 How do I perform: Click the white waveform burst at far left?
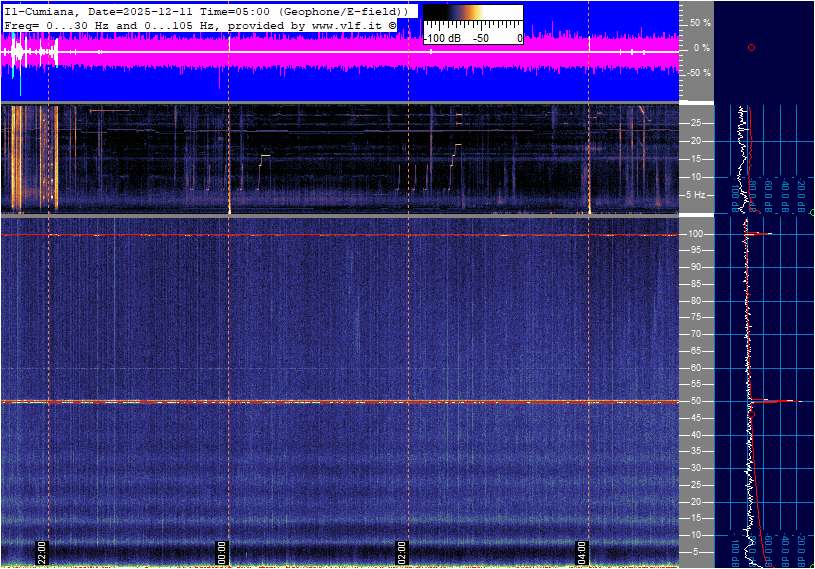tap(17, 52)
